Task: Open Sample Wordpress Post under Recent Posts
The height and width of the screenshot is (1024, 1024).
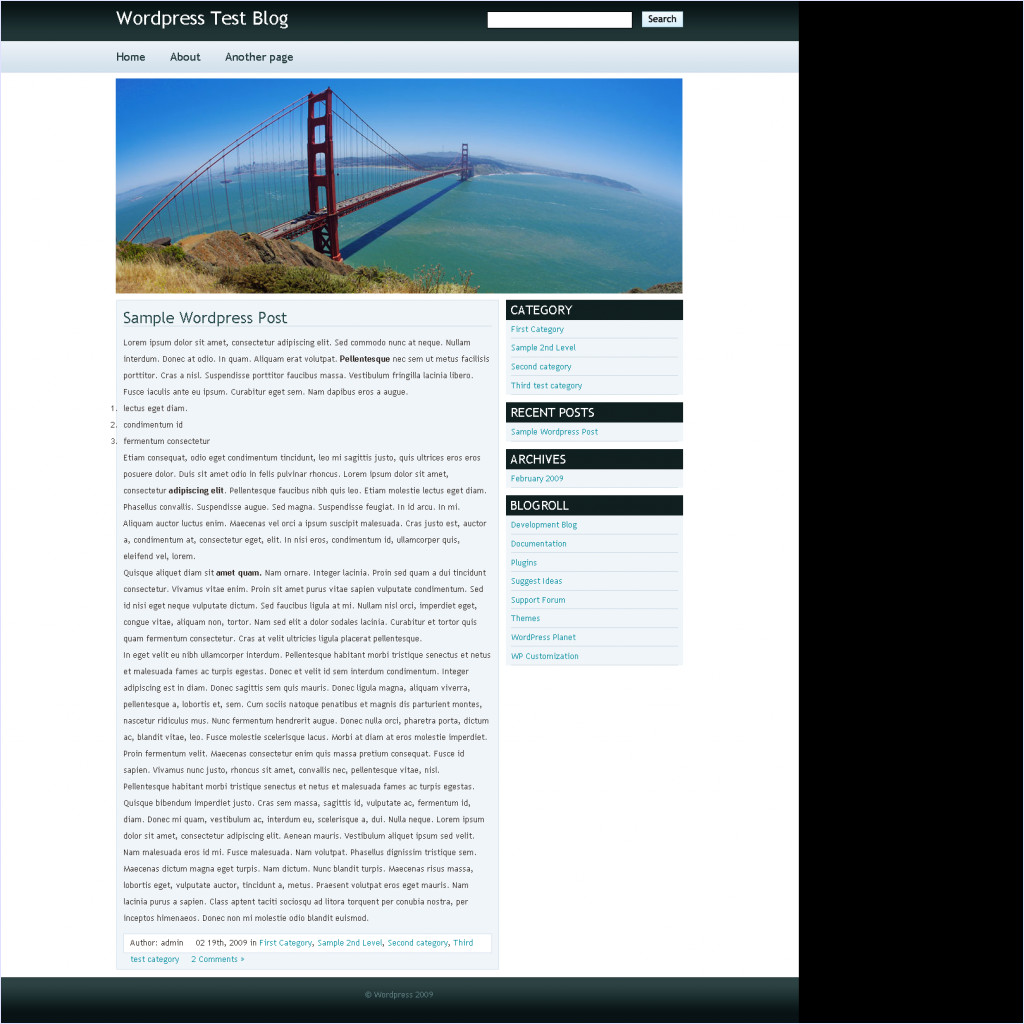Action: pyautogui.click(x=554, y=432)
